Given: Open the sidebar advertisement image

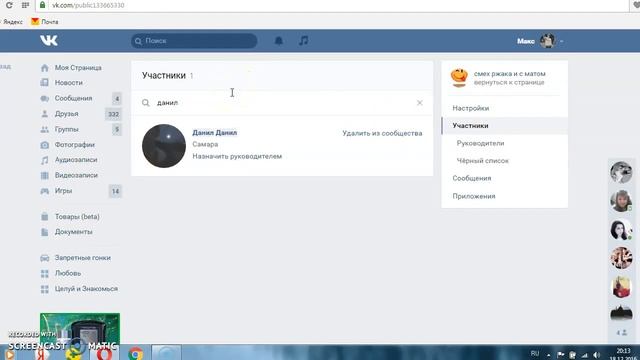Looking at the screenshot, I should [x=80, y=331].
